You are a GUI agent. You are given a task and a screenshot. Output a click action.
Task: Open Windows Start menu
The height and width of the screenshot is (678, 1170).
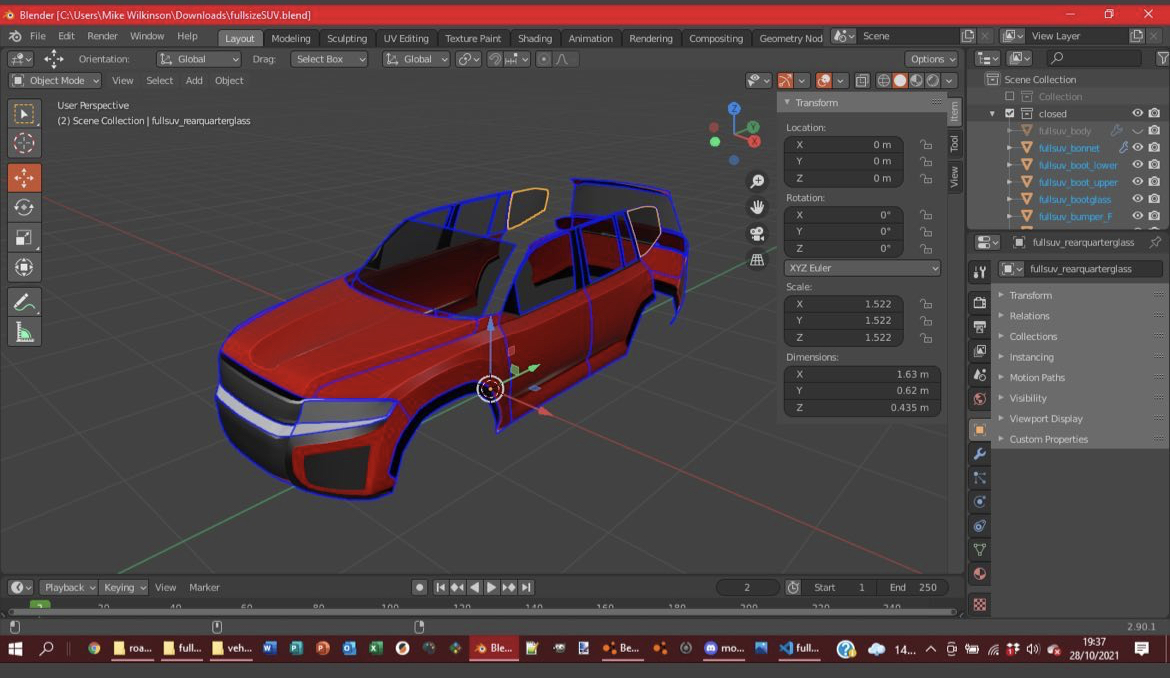(15, 649)
